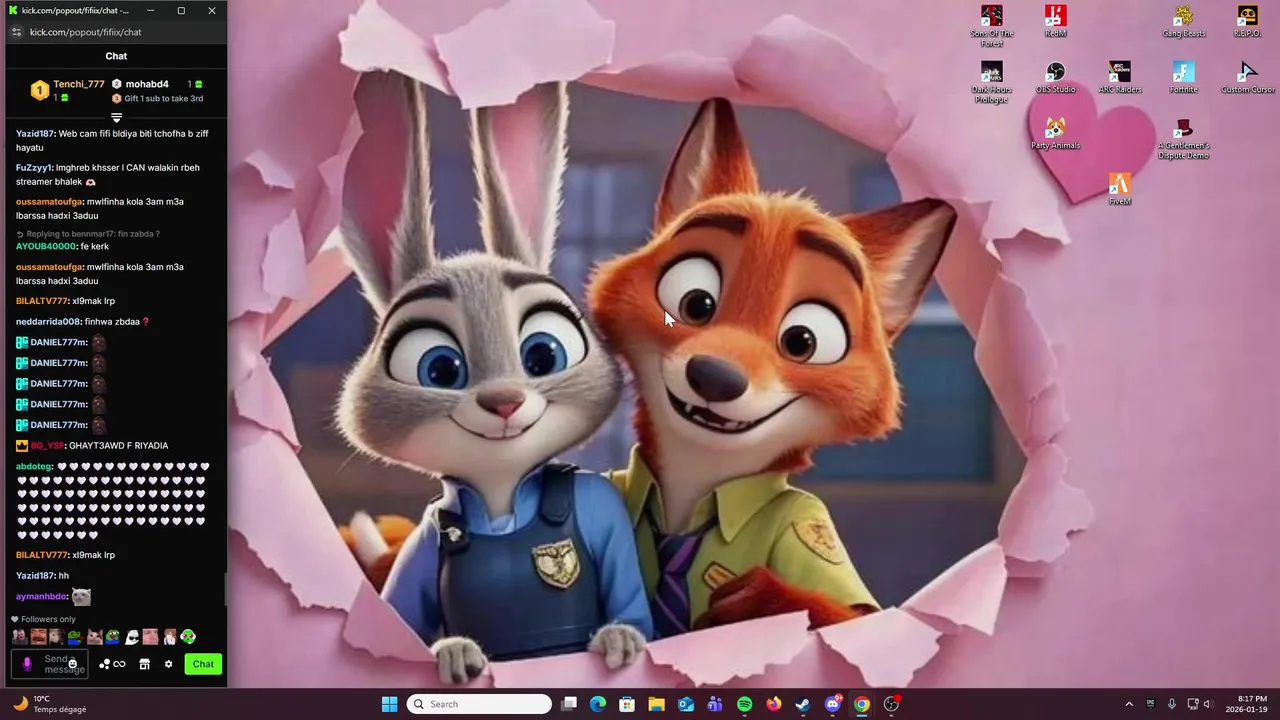The width and height of the screenshot is (1280, 720).
Task: Click username oussamatoufga in first chat message
Action: pyautogui.click(x=49, y=202)
